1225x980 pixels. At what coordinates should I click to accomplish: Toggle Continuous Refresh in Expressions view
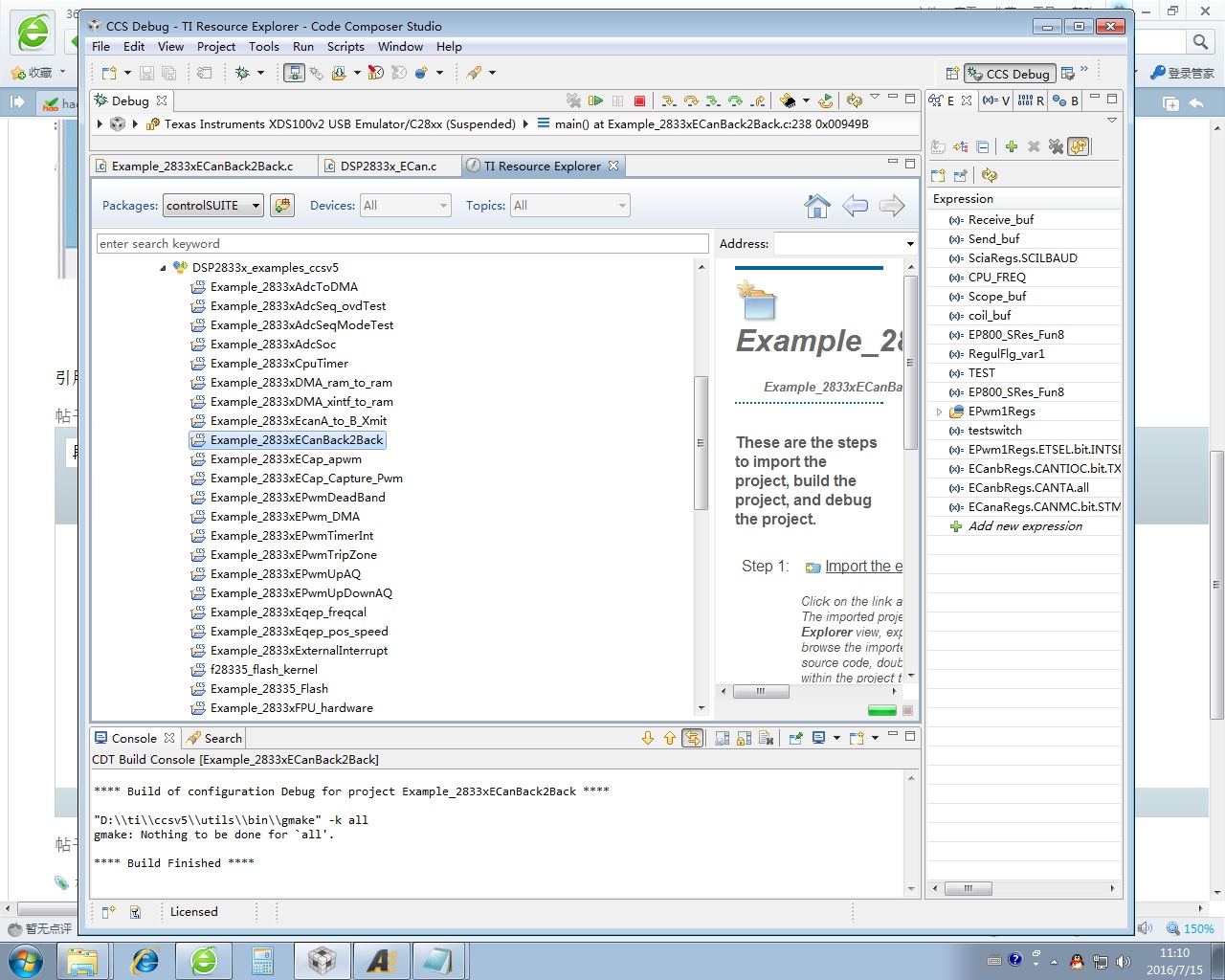click(1079, 146)
